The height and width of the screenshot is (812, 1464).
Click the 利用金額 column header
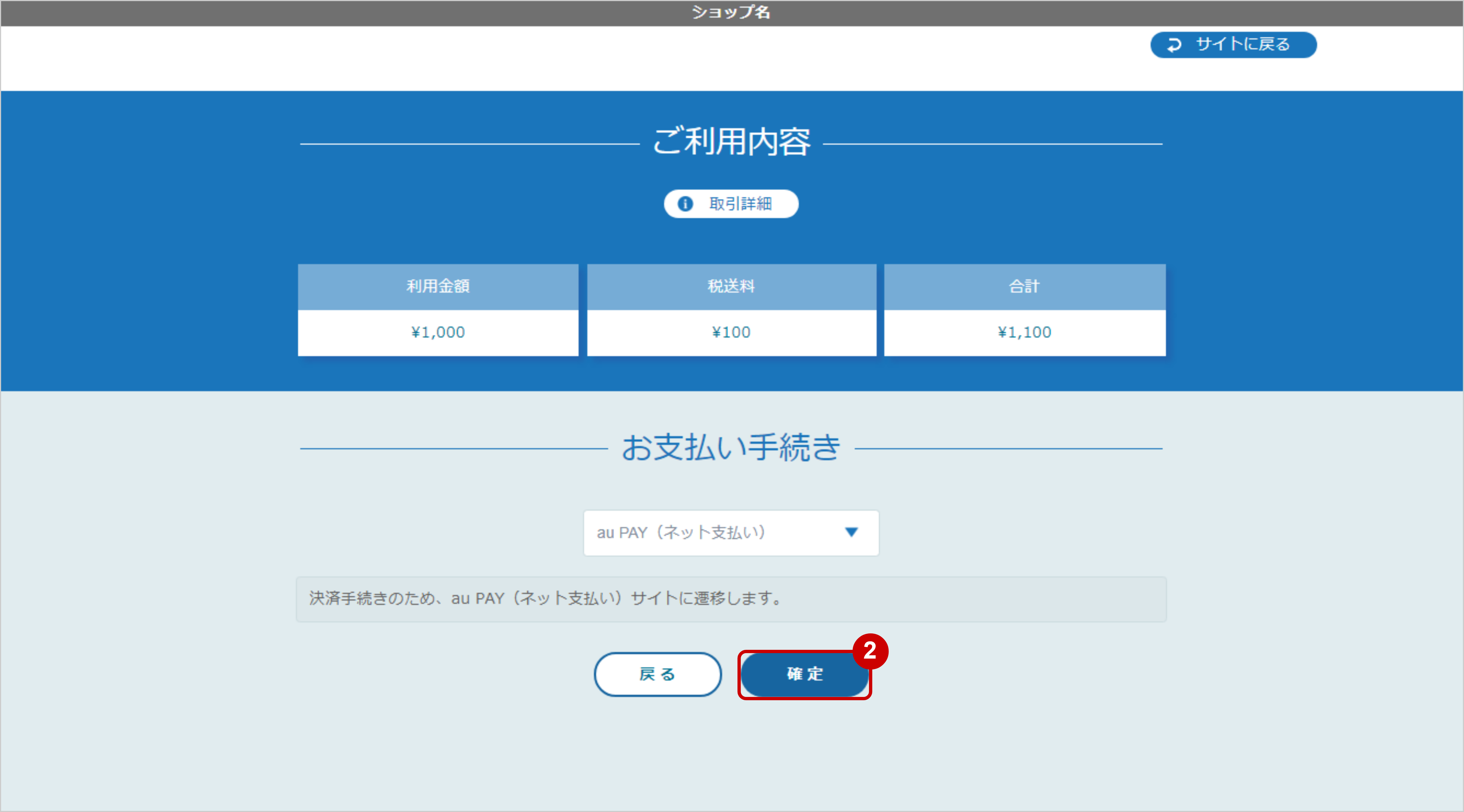point(438,287)
